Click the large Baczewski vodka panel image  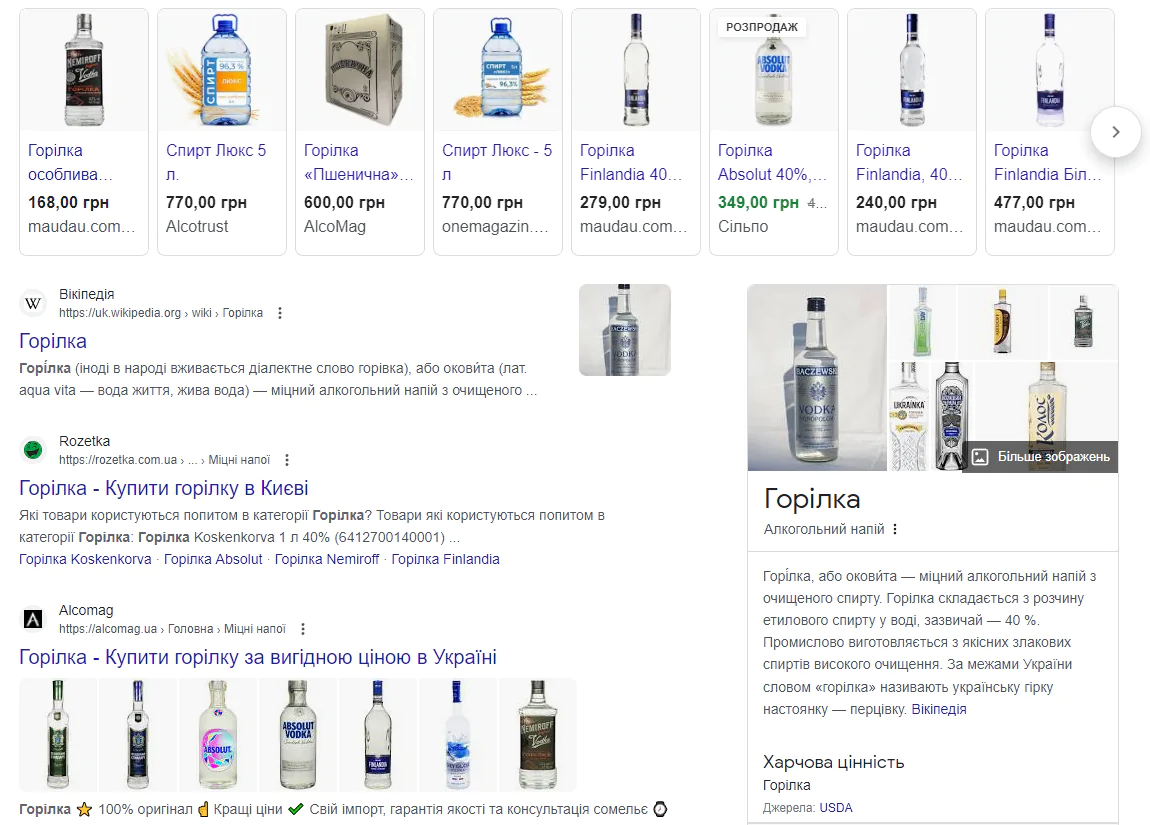[x=817, y=377]
